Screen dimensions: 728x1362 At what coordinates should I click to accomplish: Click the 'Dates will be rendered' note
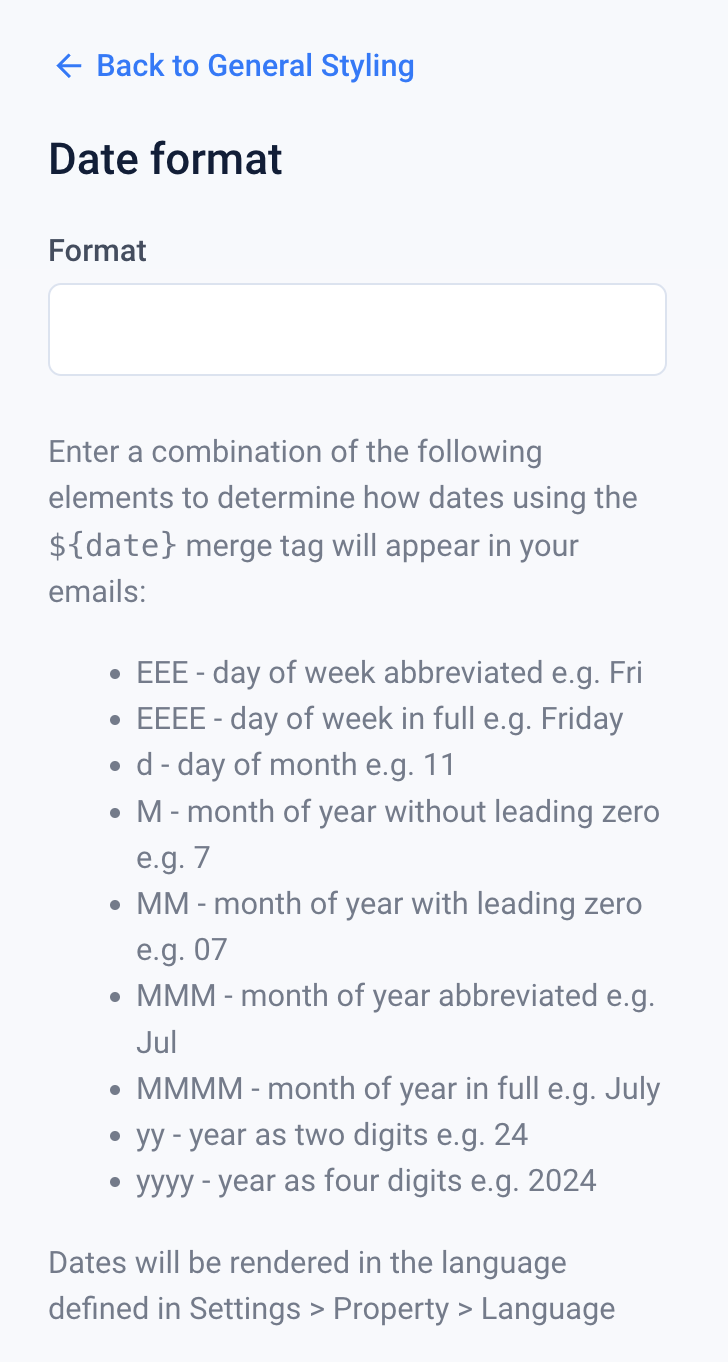click(307, 1262)
